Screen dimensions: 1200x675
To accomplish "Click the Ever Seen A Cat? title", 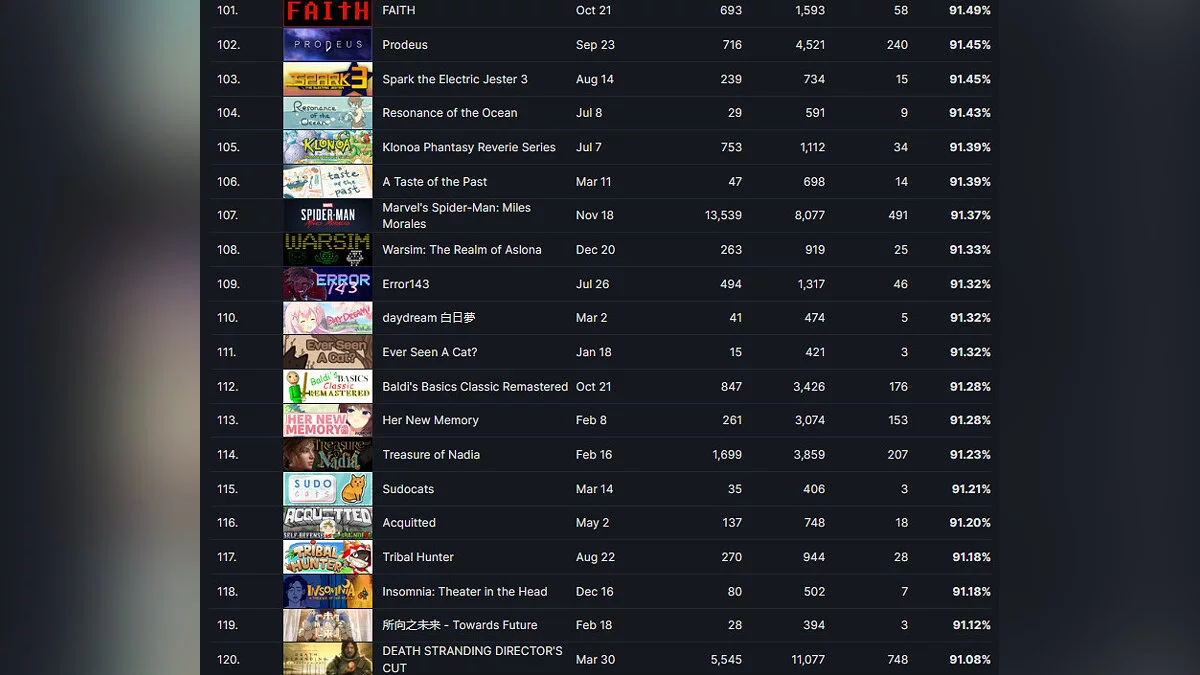I will 430,352.
